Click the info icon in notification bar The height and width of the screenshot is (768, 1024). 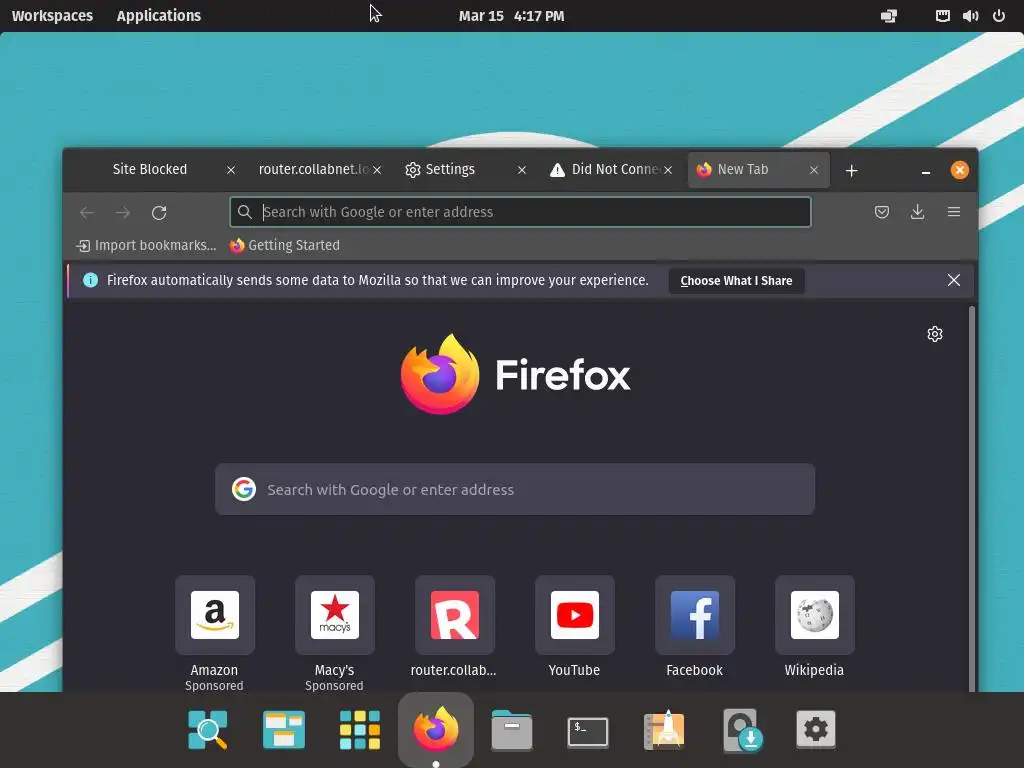[91, 280]
